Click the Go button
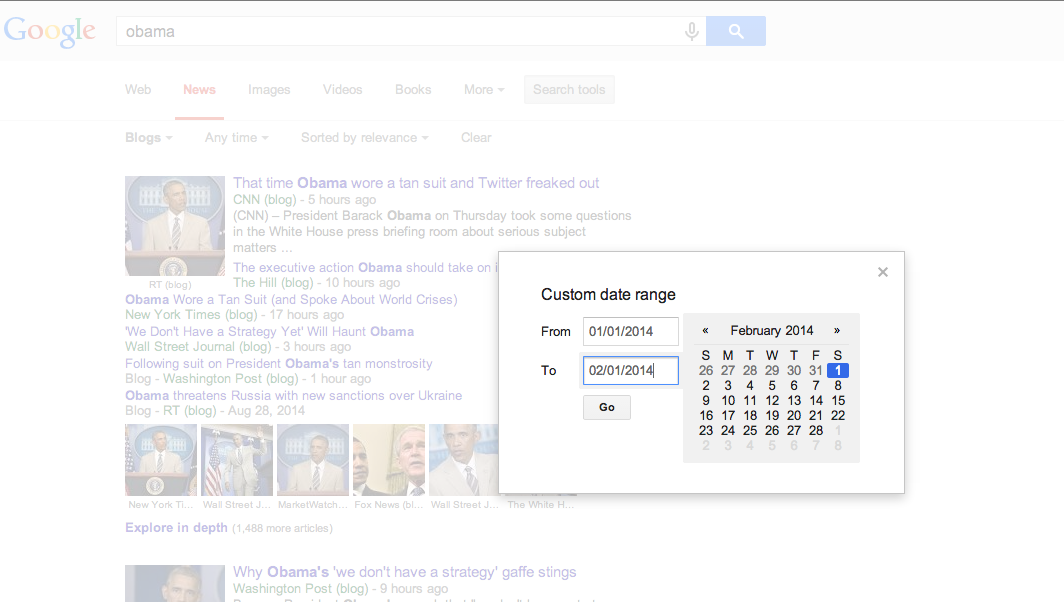This screenshot has width=1064, height=602. pos(607,407)
